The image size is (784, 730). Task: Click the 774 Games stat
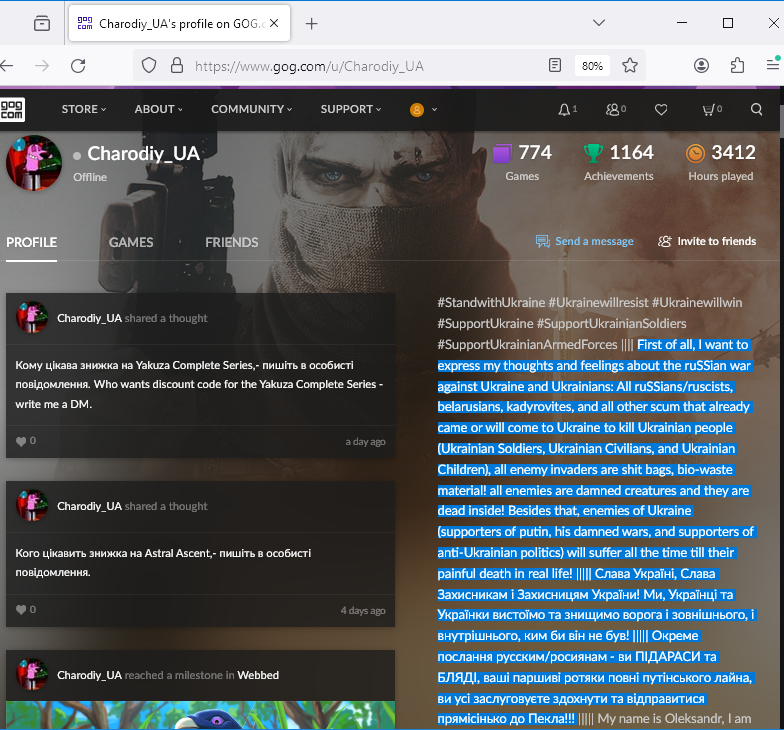coord(522,162)
